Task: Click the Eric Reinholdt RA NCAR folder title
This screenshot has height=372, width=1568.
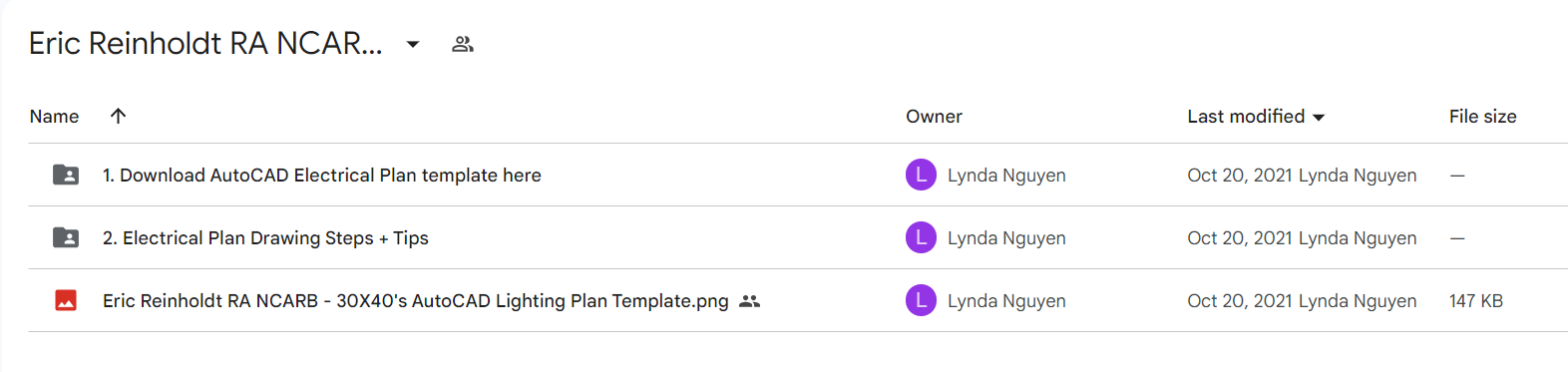Action: coord(205,44)
